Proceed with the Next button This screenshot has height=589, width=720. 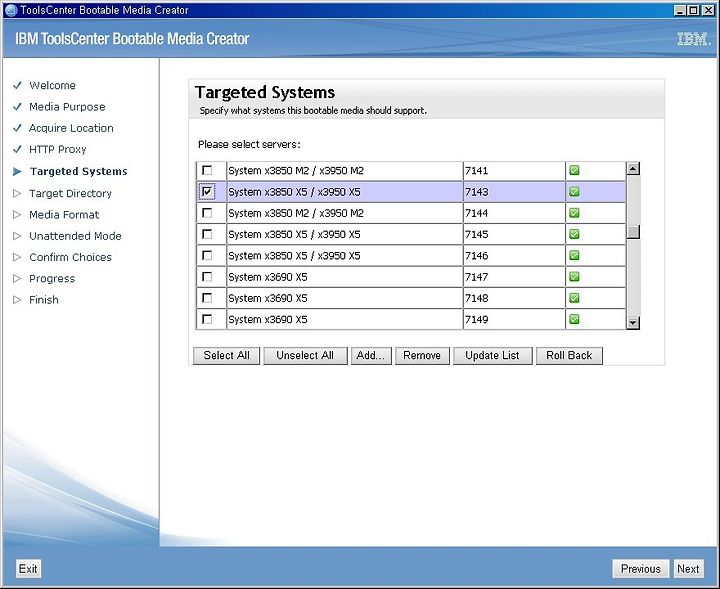click(688, 569)
